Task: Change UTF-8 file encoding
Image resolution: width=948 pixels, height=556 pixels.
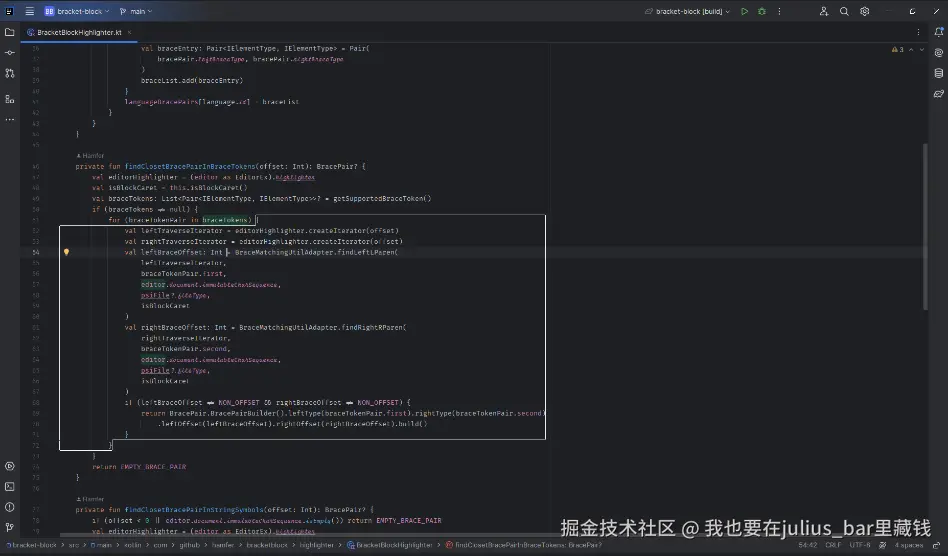Action: click(860, 545)
